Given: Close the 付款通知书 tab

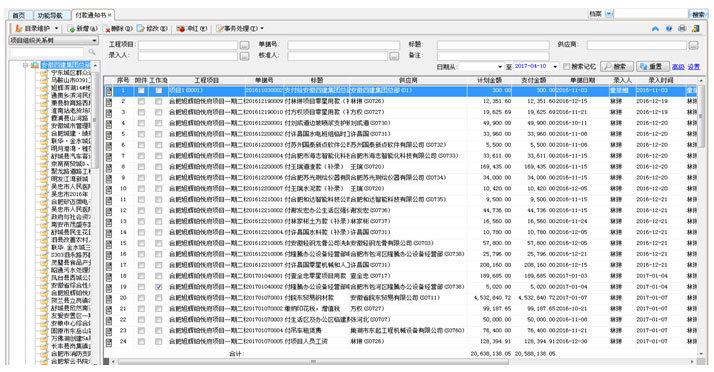Looking at the screenshot, I should [110, 15].
